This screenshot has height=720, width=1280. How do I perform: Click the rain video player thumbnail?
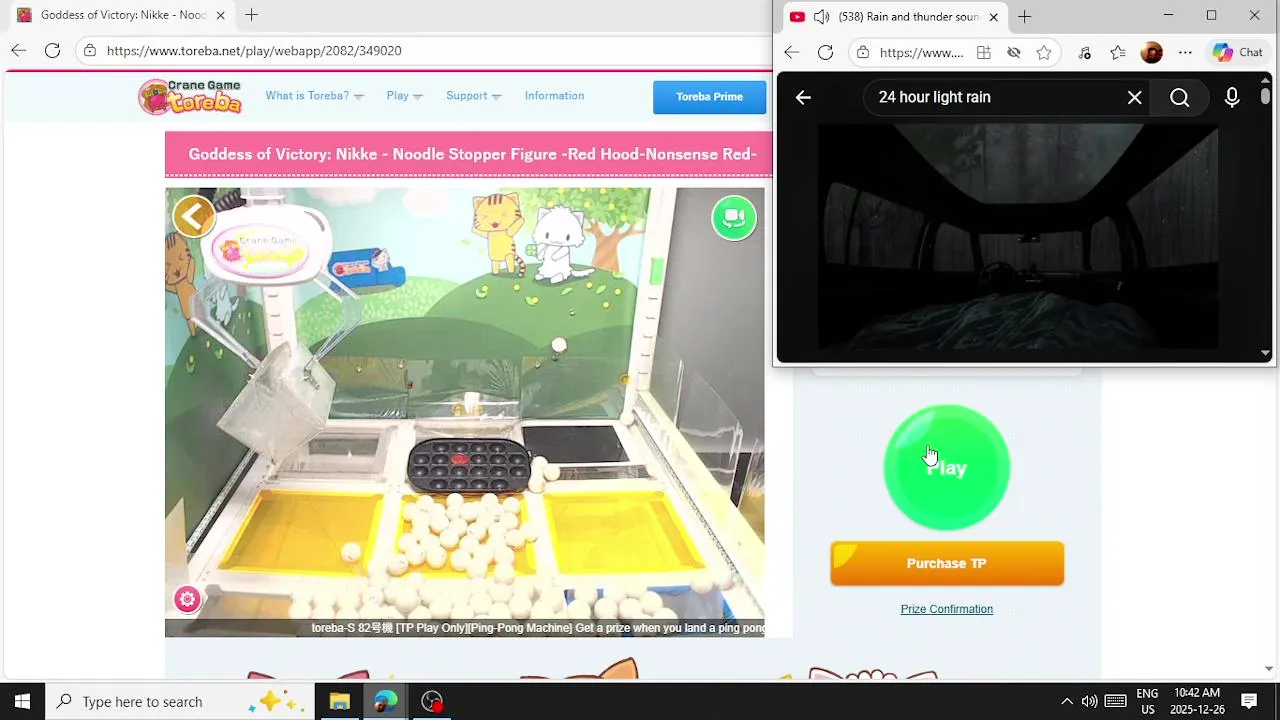[1018, 237]
